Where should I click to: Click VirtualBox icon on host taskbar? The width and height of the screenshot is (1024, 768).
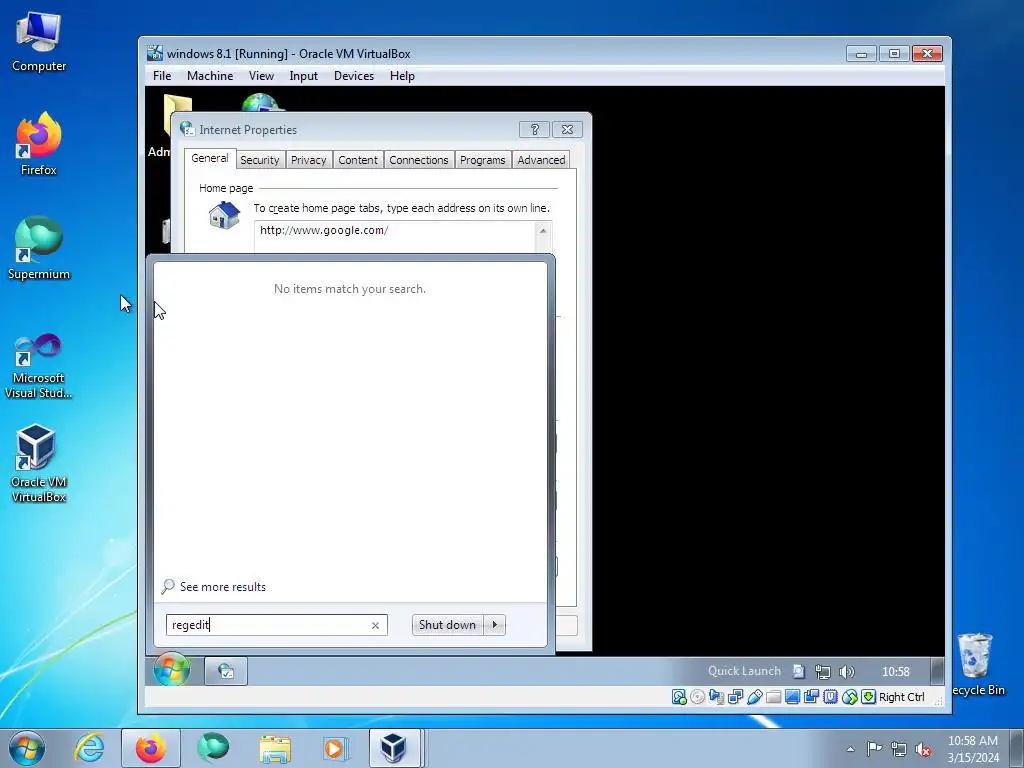394,748
